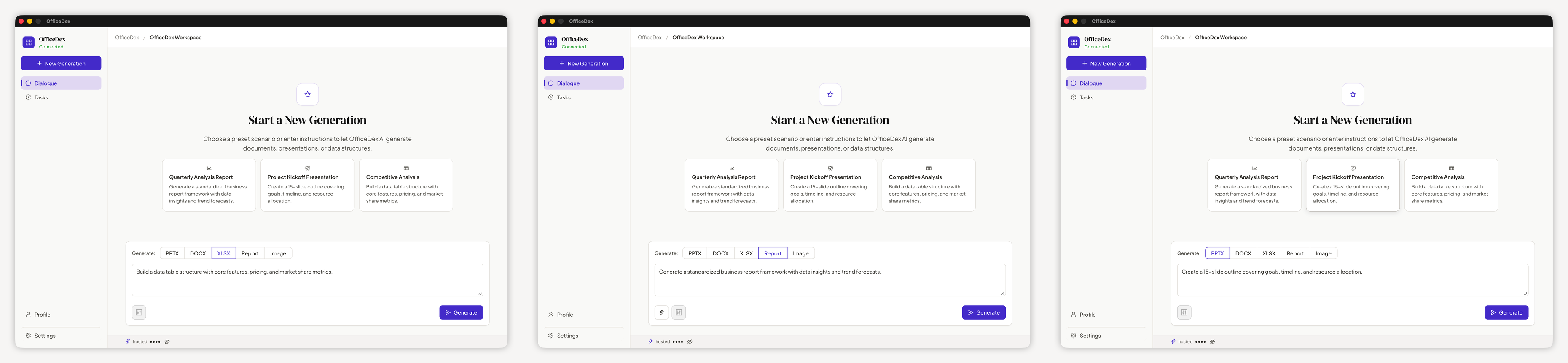The height and width of the screenshot is (363, 1568).
Task: Choose Project Kickoff Presentation card in right window
Action: point(1353,185)
